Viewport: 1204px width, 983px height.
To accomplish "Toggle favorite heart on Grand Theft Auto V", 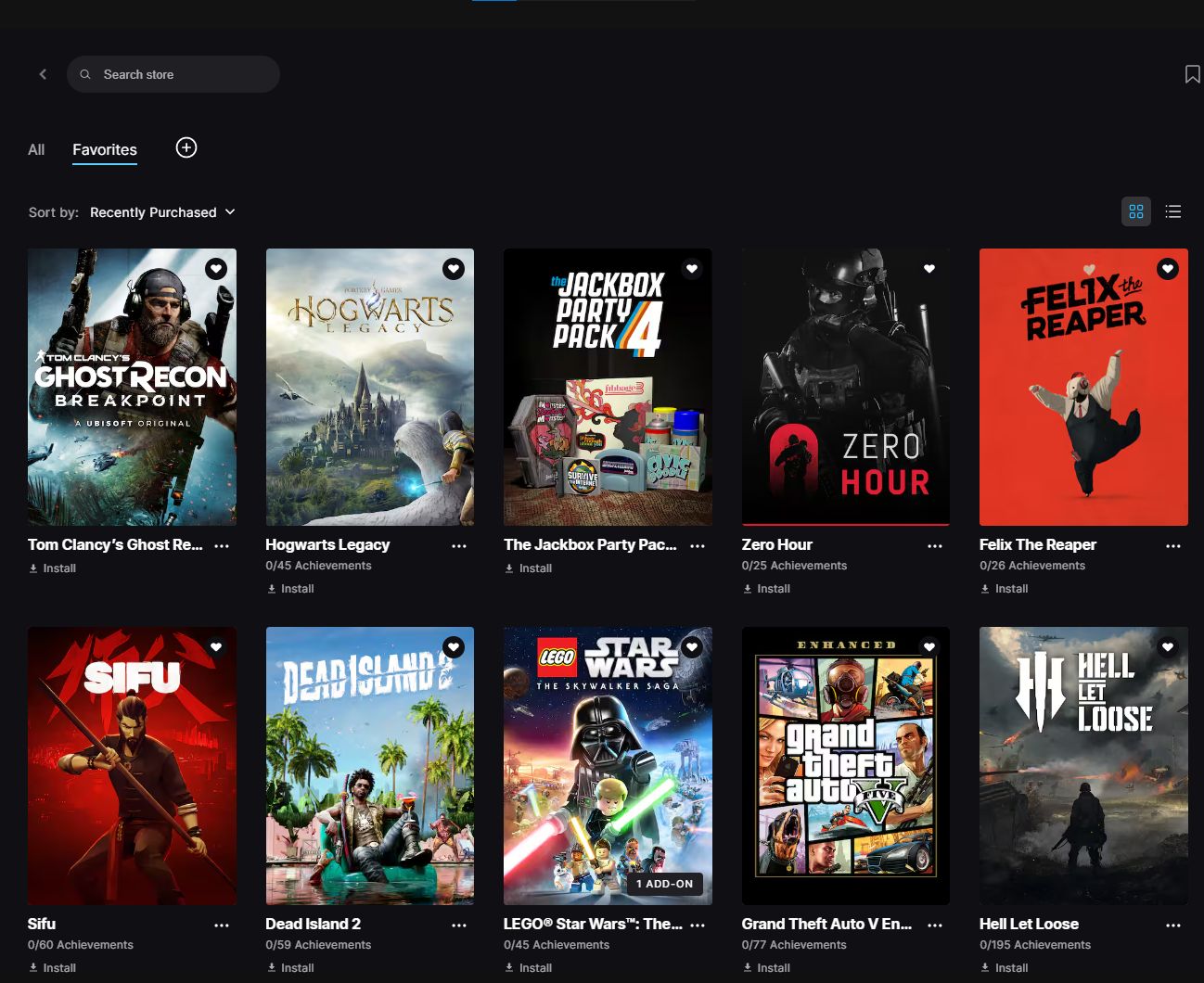I will point(929,647).
